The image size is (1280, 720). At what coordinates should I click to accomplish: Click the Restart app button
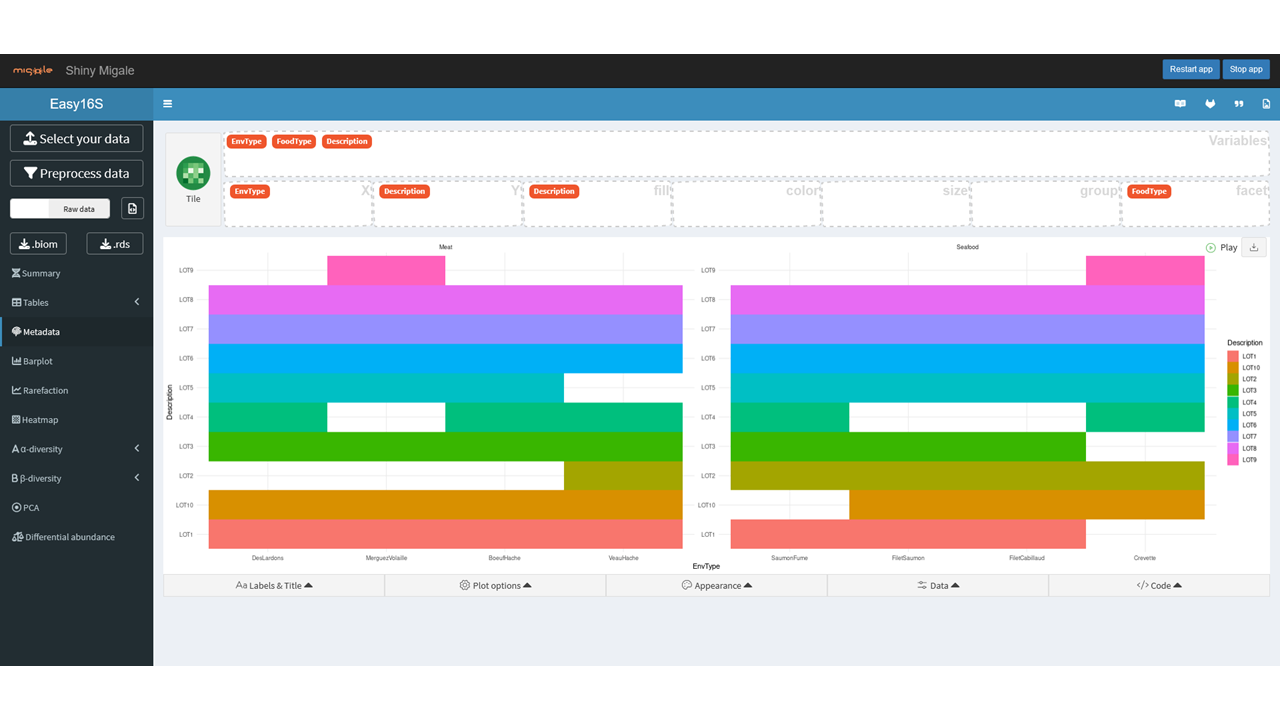coord(1190,69)
